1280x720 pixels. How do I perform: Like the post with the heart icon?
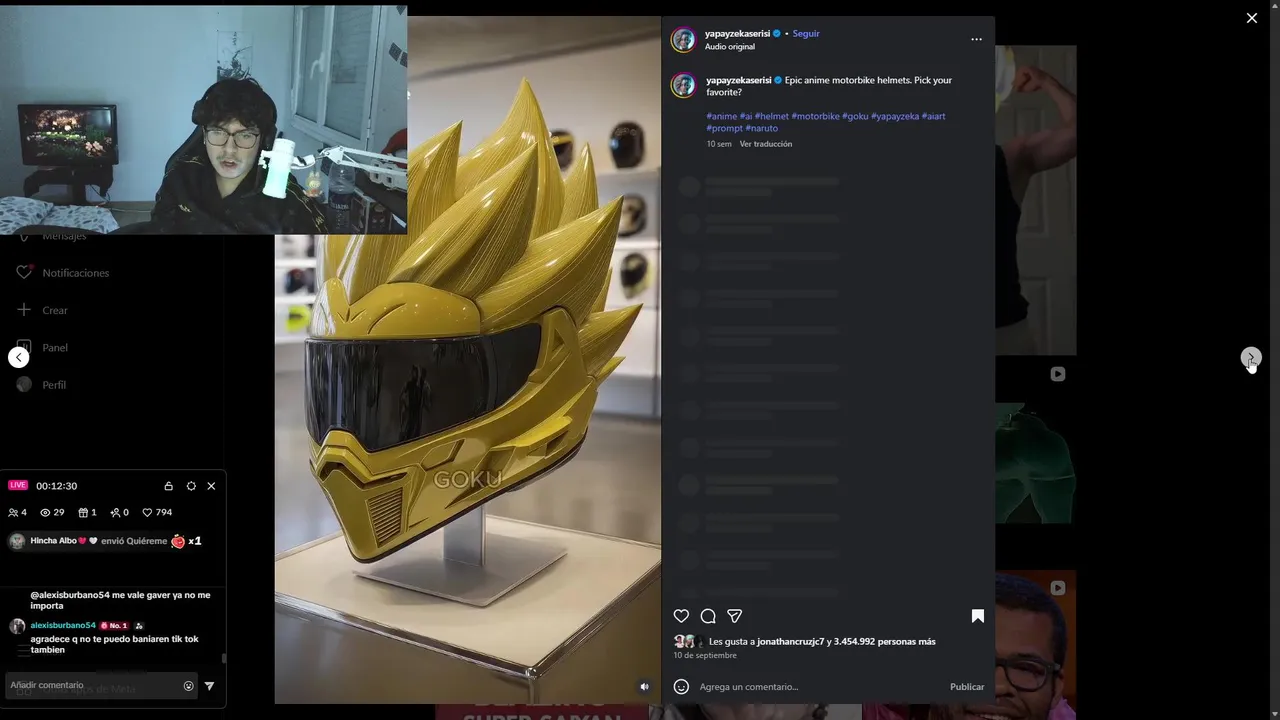(x=681, y=616)
